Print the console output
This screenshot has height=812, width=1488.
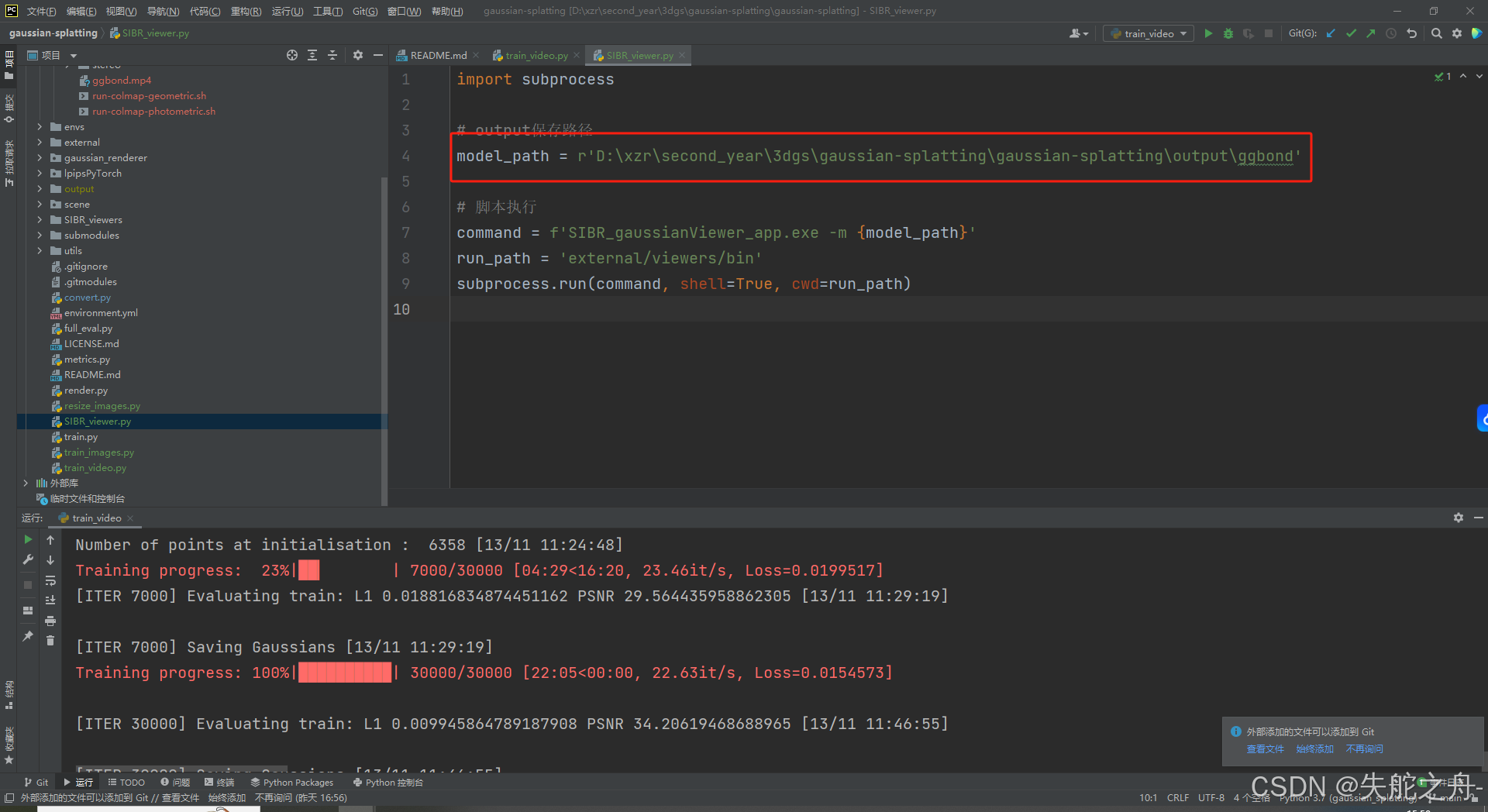pyautogui.click(x=50, y=621)
